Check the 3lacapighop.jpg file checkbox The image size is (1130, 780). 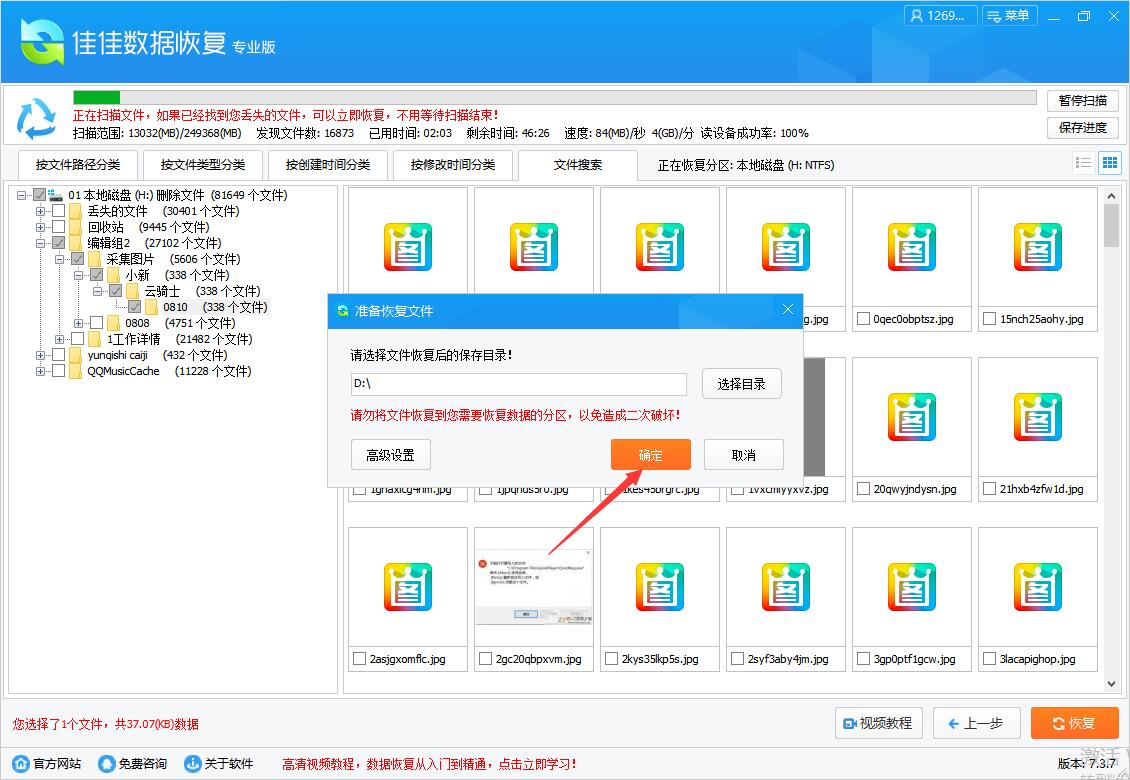pos(989,659)
